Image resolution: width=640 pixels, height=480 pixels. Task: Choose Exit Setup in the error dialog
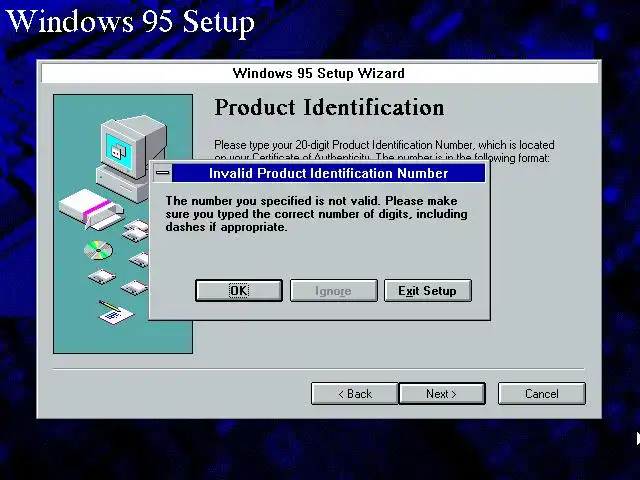click(x=428, y=291)
